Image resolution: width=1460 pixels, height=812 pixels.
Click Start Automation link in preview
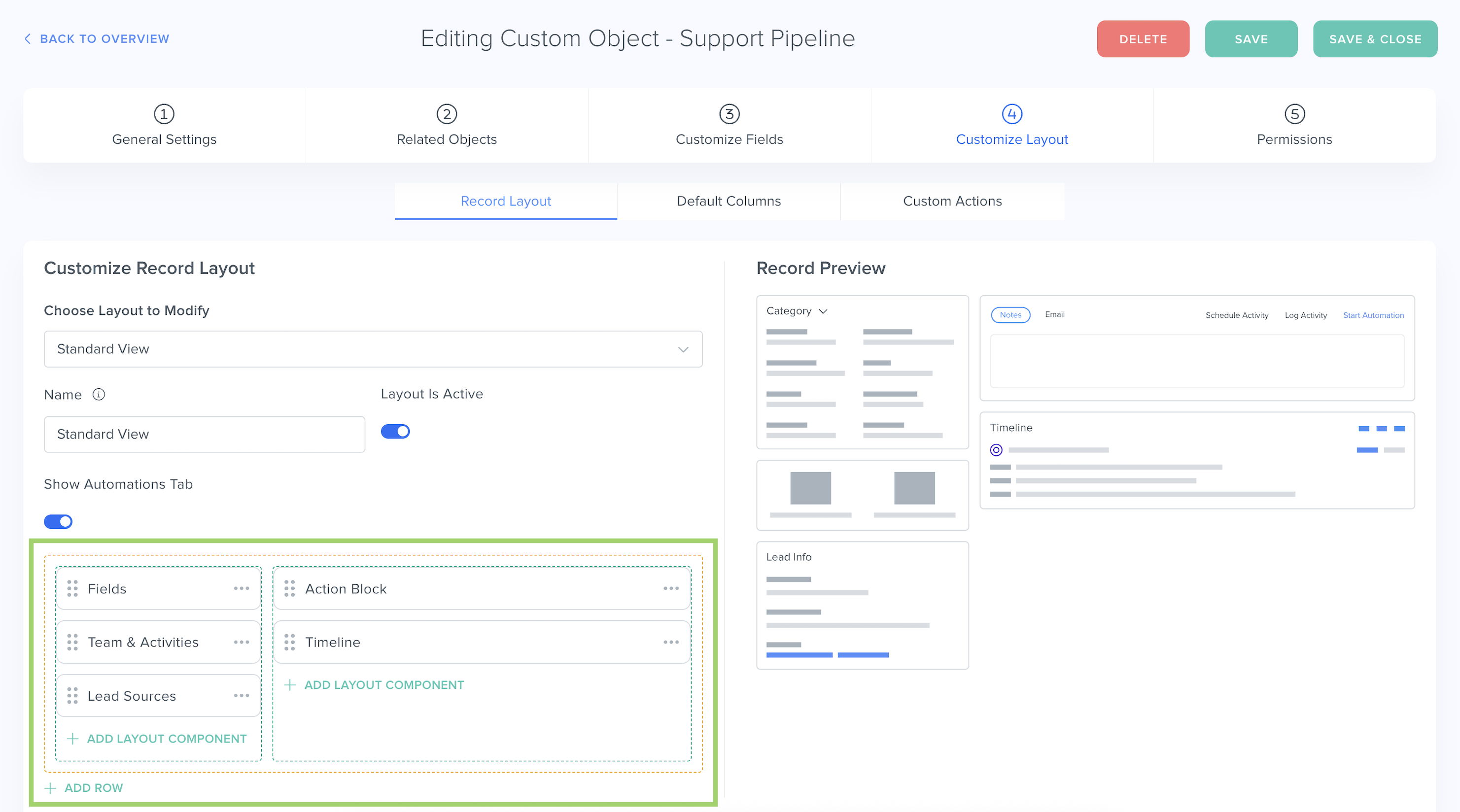point(1373,315)
